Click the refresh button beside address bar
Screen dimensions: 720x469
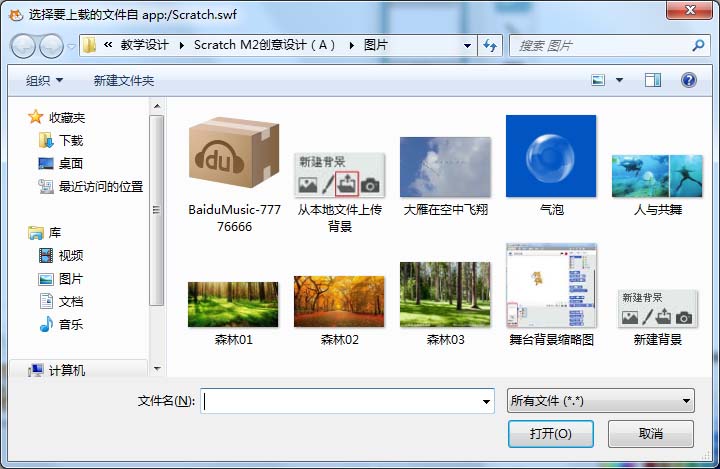[490, 46]
